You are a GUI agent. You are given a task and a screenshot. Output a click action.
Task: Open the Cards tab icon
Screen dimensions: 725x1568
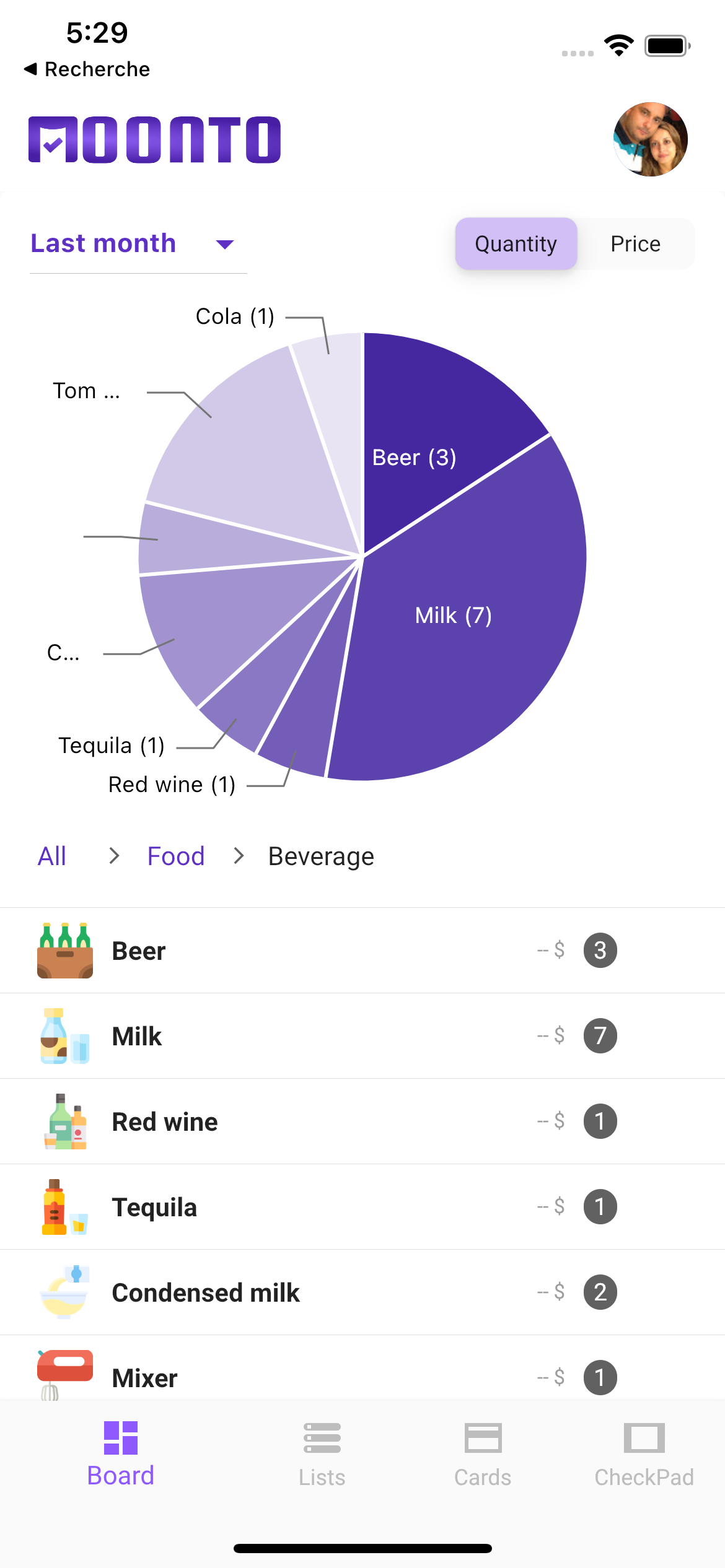pyautogui.click(x=483, y=1438)
